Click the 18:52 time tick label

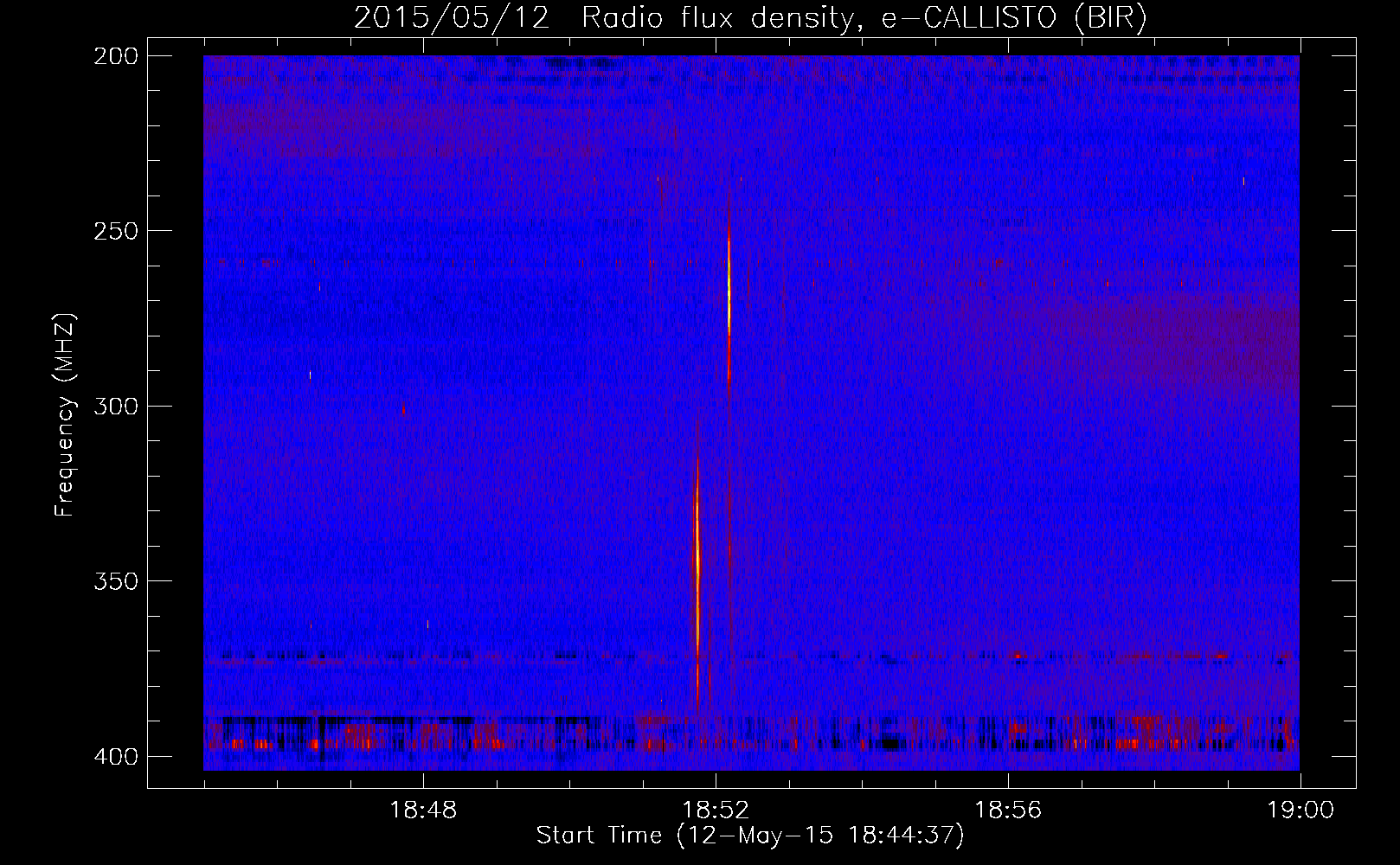tap(716, 811)
